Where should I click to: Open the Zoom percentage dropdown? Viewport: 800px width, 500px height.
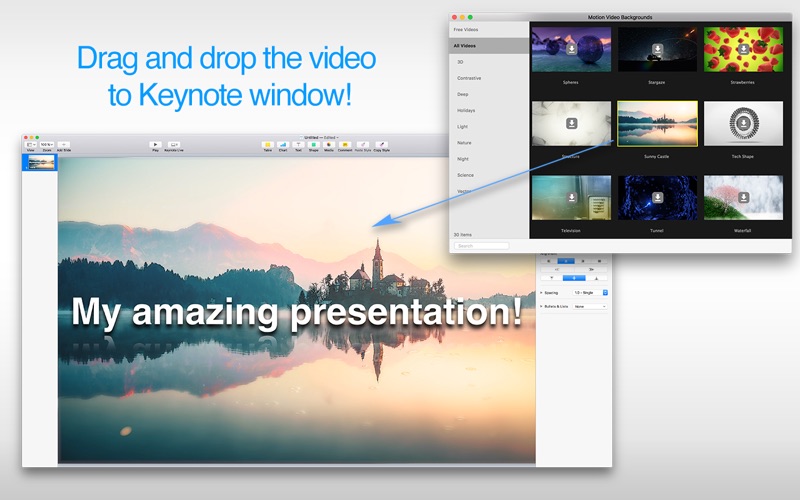click(x=47, y=145)
